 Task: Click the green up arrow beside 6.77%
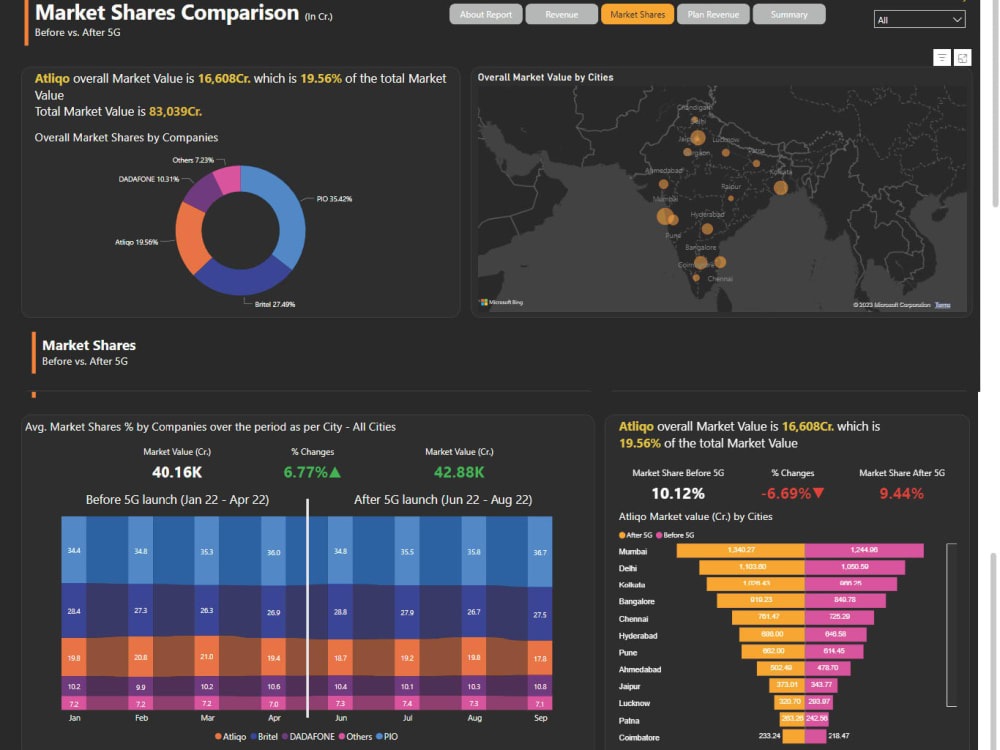point(335,473)
